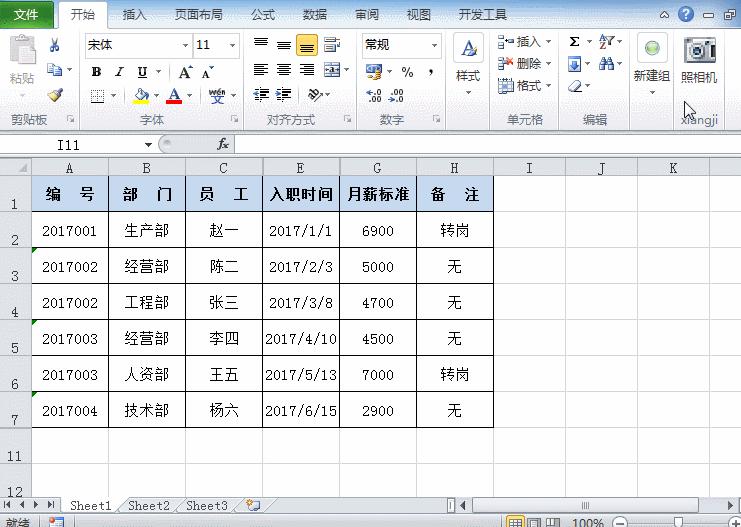This screenshot has height=527, width=741.
Task: Expand fill color dropdown arrow
Action: 156,96
